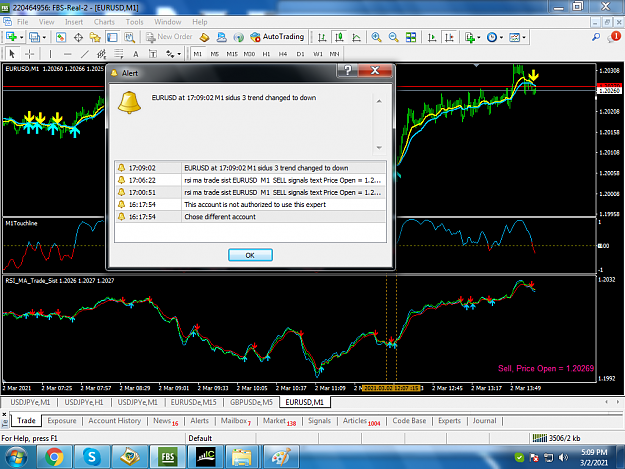
Task: Open the Insert menu
Action: pos(74,22)
